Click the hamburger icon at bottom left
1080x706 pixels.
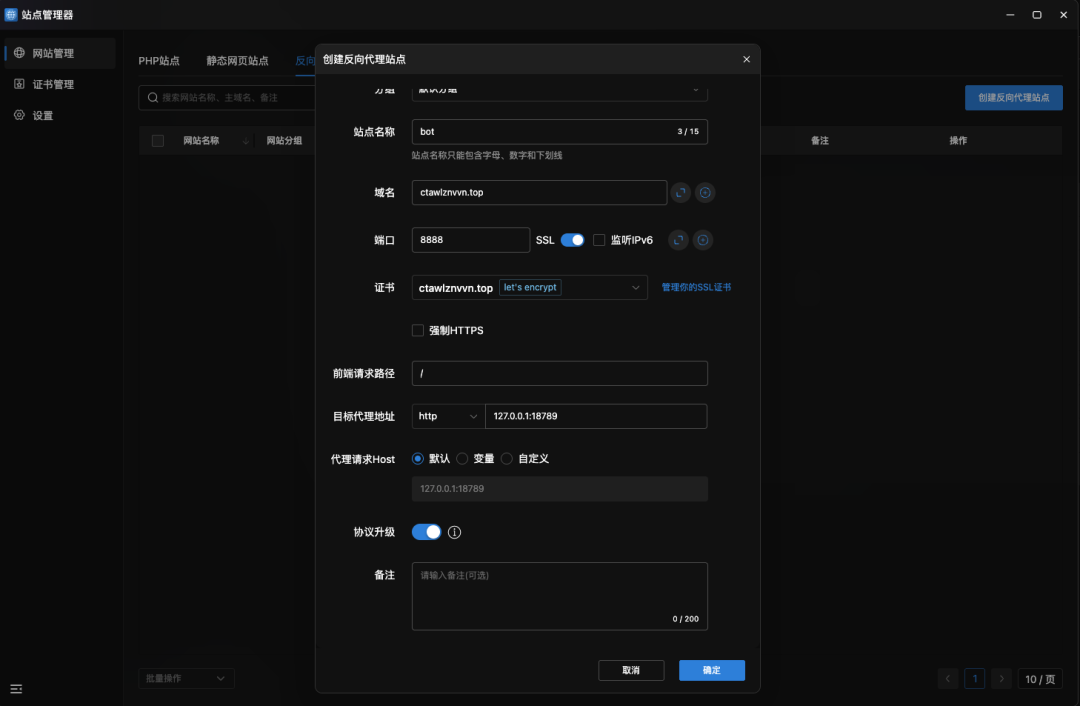[16, 689]
